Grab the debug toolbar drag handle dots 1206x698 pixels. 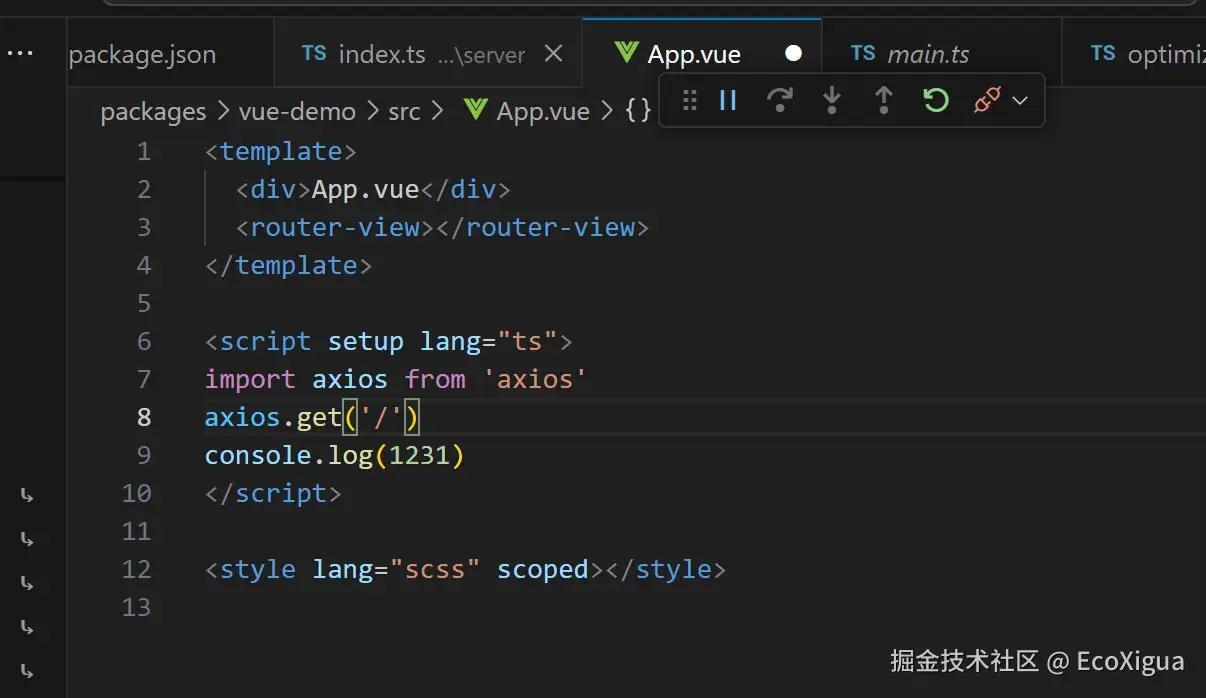(x=689, y=100)
